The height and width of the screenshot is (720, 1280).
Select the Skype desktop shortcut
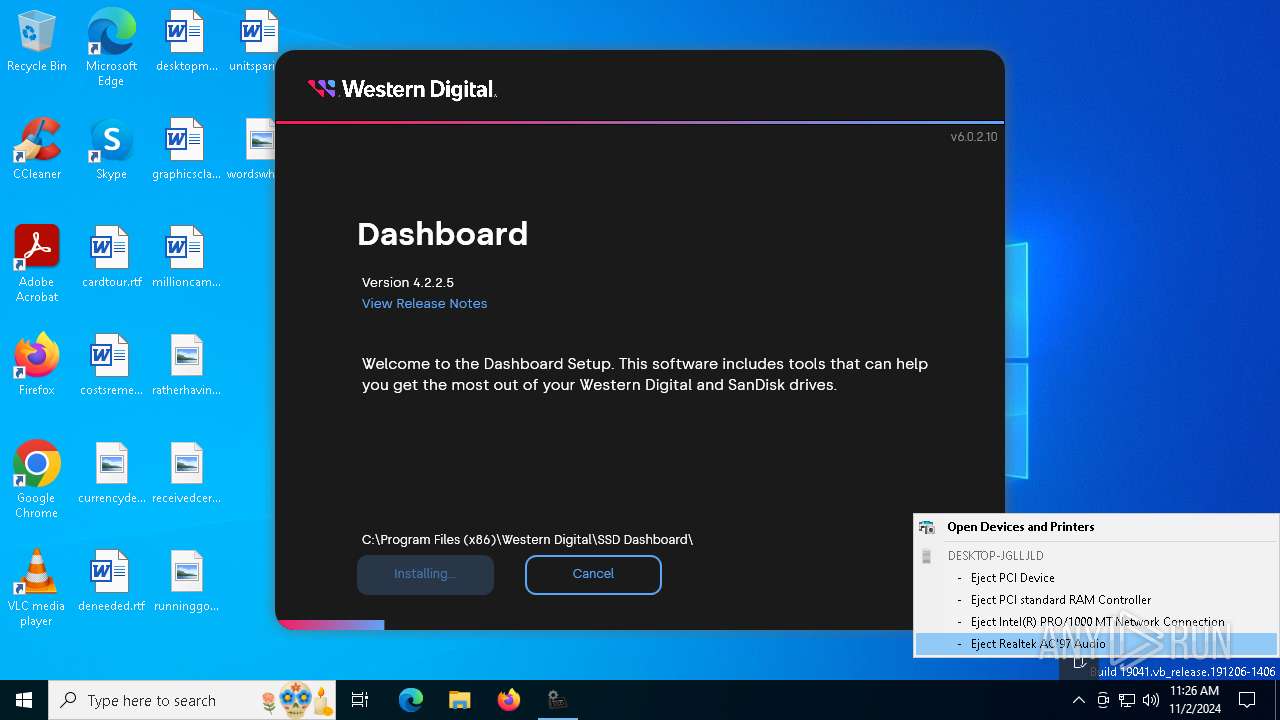[111, 149]
